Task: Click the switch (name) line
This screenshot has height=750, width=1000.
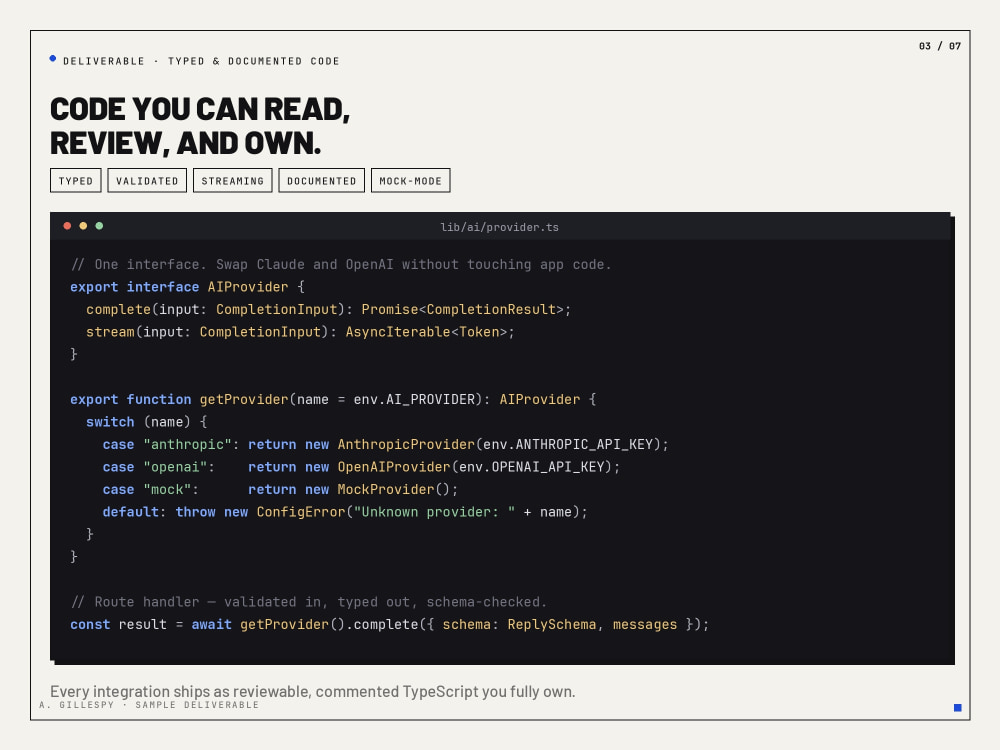Action: 147,422
